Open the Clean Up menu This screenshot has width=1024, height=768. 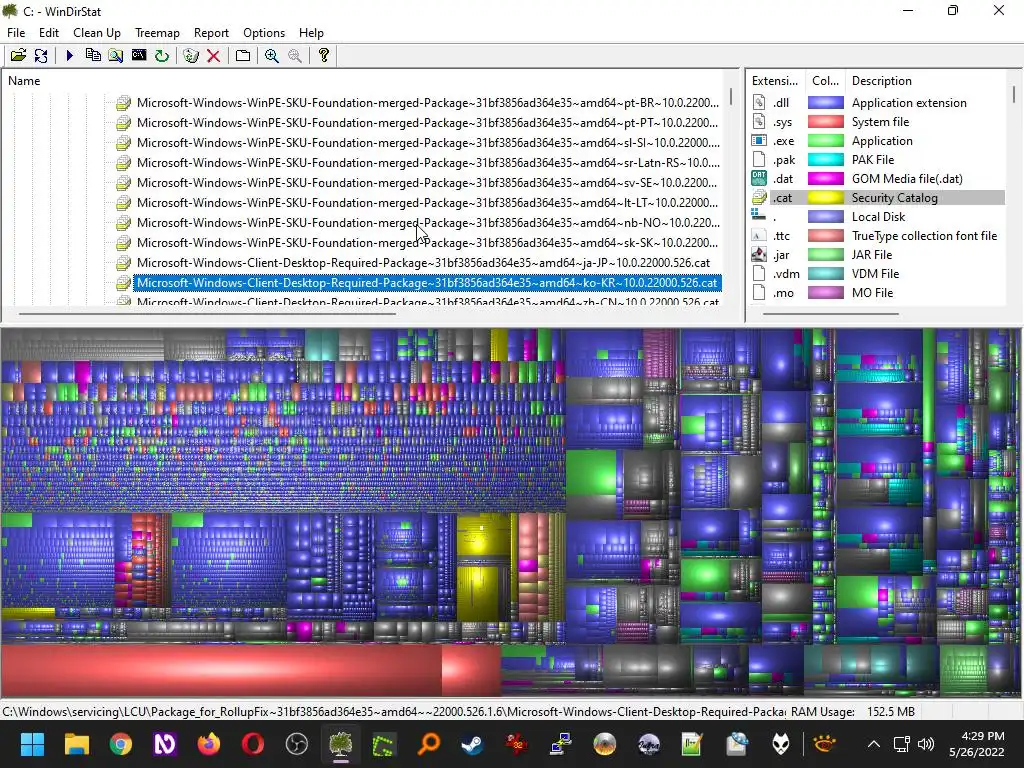97,33
